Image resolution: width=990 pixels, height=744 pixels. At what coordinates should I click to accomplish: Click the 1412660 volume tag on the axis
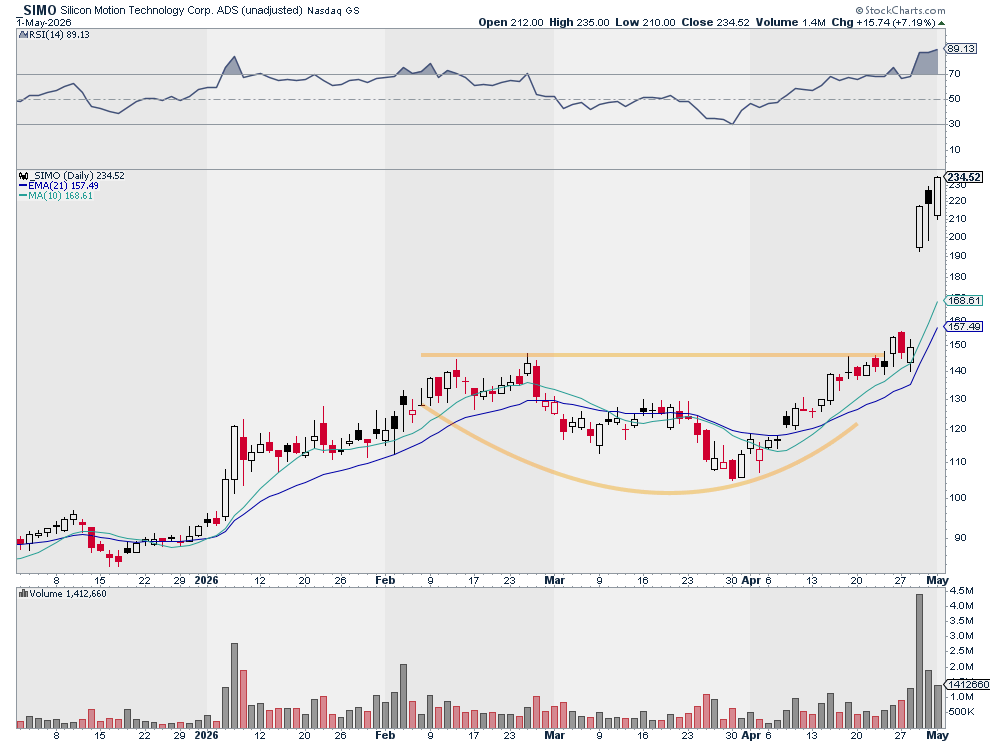pyautogui.click(x=967, y=684)
